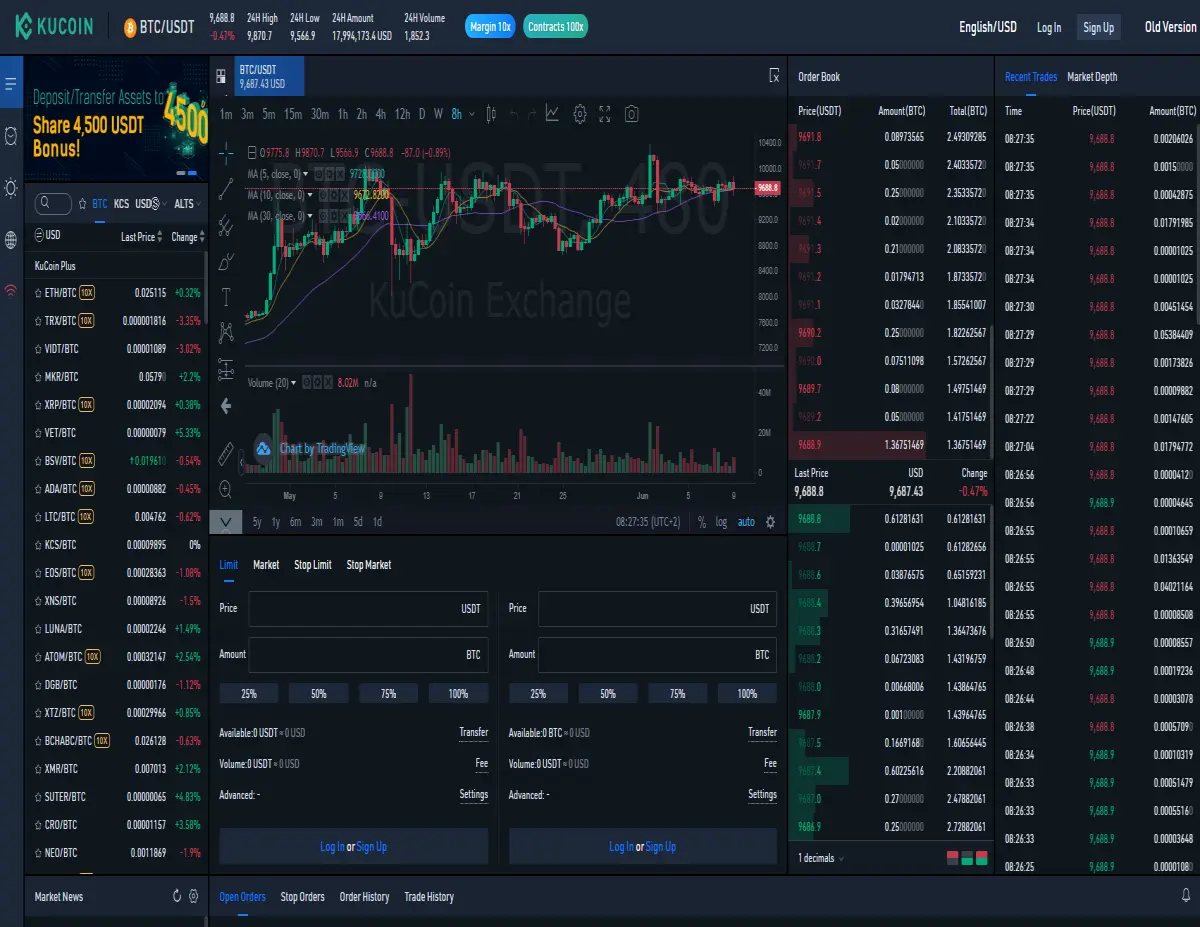This screenshot has width=1200, height=927.
Task: Switch to the Old Version link
Action: pyautogui.click(x=1170, y=27)
